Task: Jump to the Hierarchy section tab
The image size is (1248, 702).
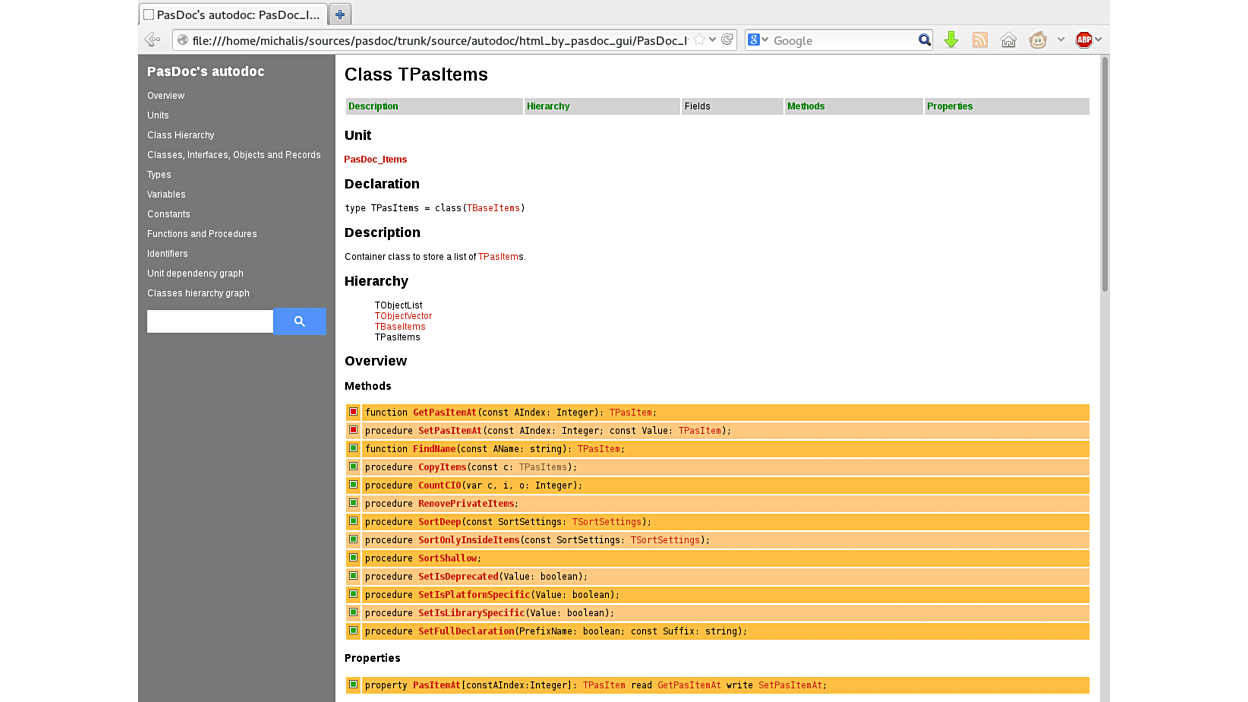Action: (x=548, y=106)
